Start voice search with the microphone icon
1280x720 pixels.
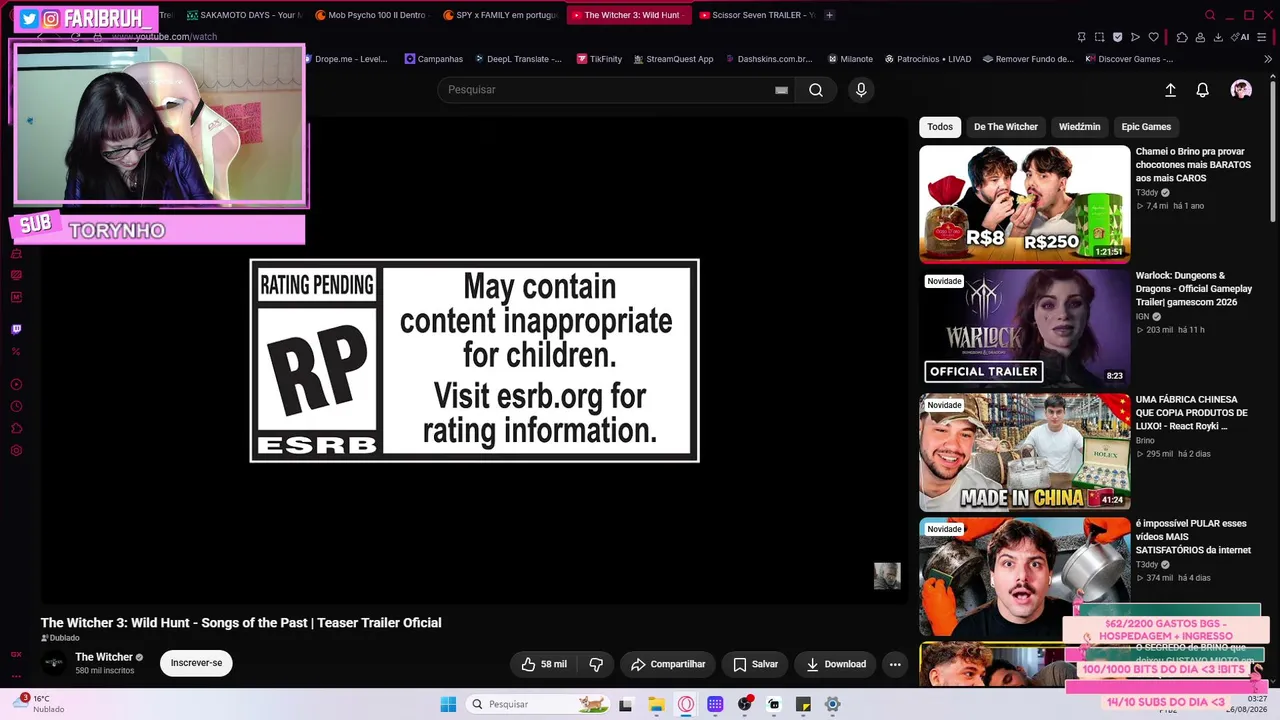pyautogui.click(x=861, y=90)
